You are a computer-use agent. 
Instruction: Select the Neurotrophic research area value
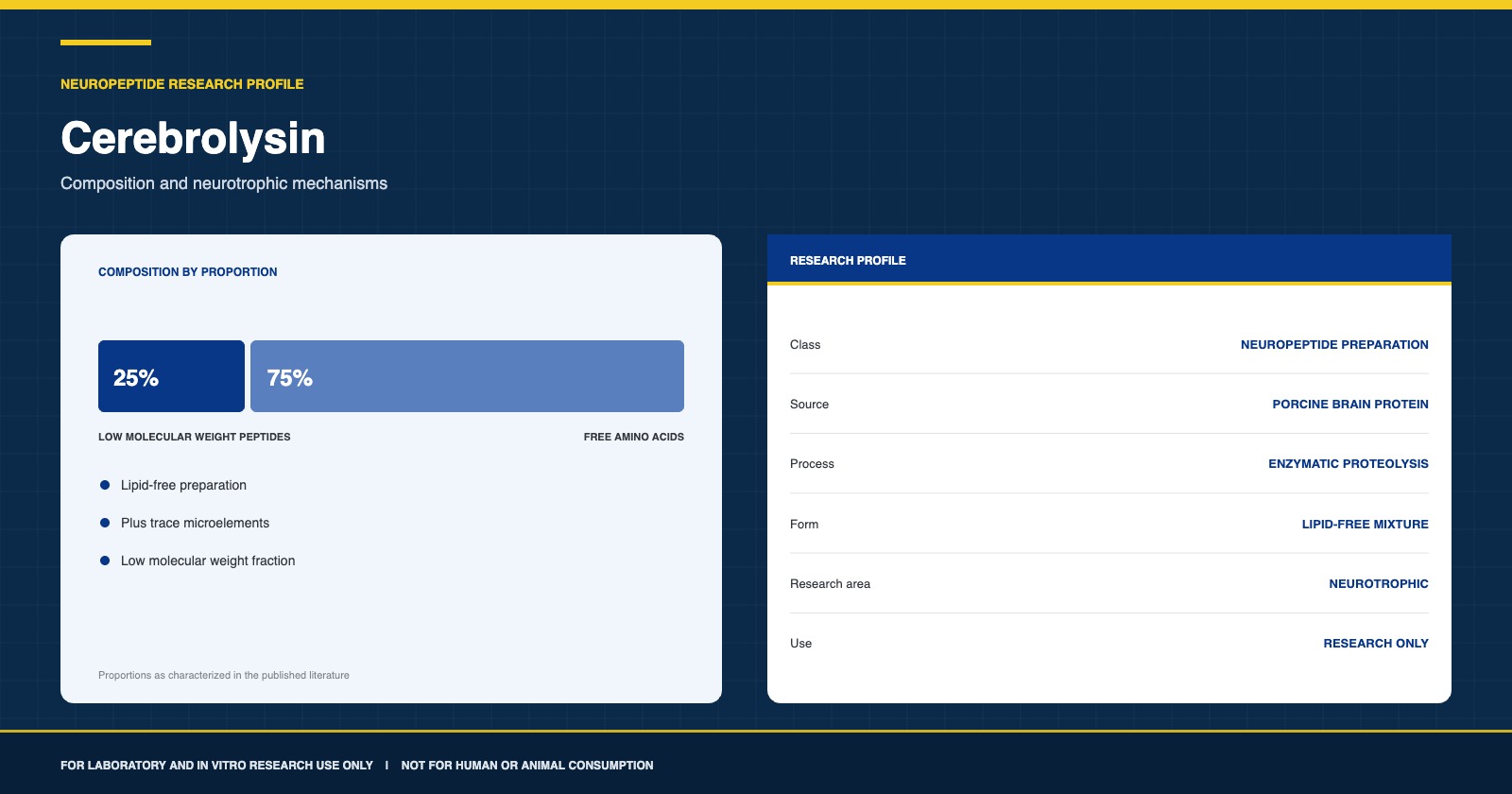tap(1379, 584)
